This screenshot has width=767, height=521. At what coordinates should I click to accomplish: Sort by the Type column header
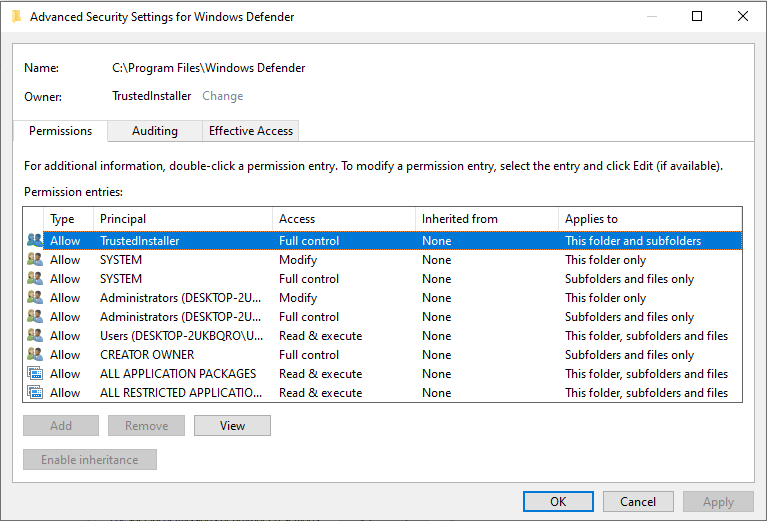tap(68, 219)
